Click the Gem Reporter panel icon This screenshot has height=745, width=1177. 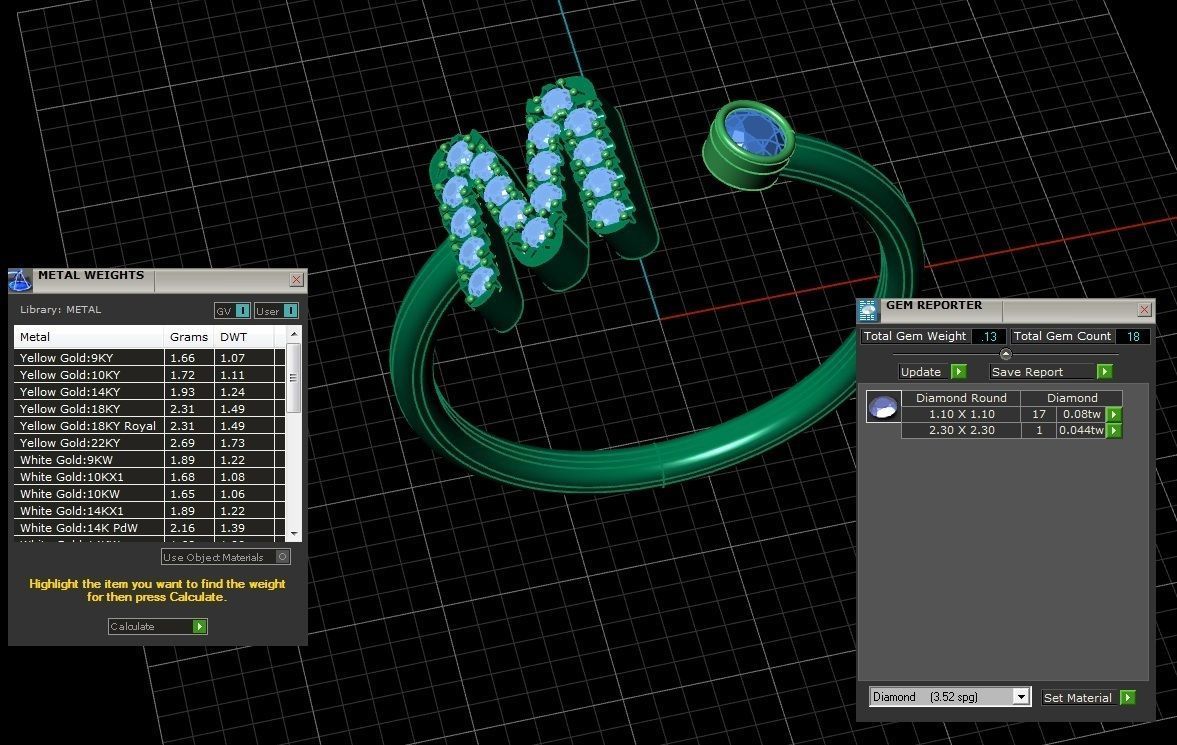[x=868, y=310]
